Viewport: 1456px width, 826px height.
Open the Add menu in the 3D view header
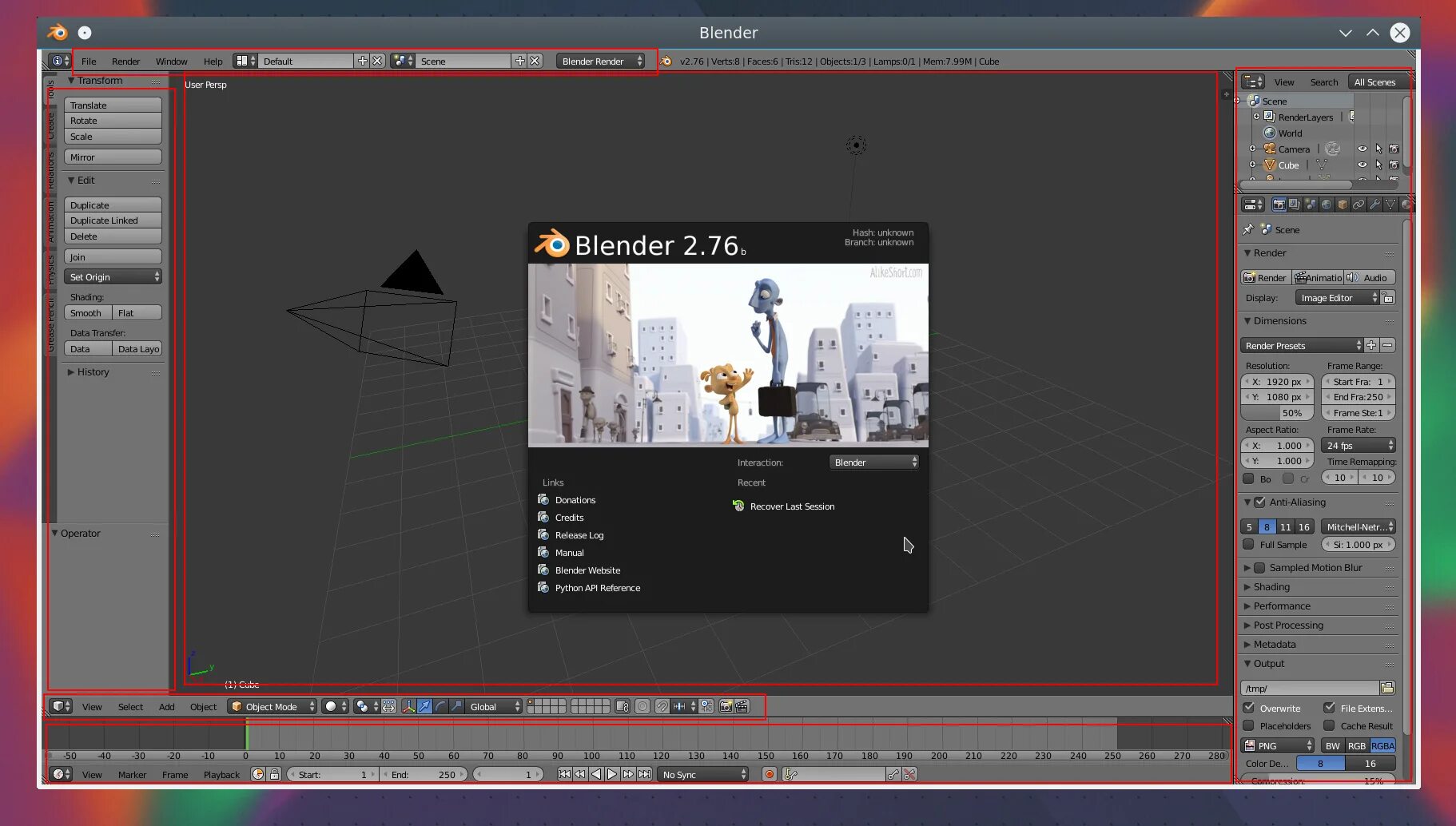[x=166, y=706]
